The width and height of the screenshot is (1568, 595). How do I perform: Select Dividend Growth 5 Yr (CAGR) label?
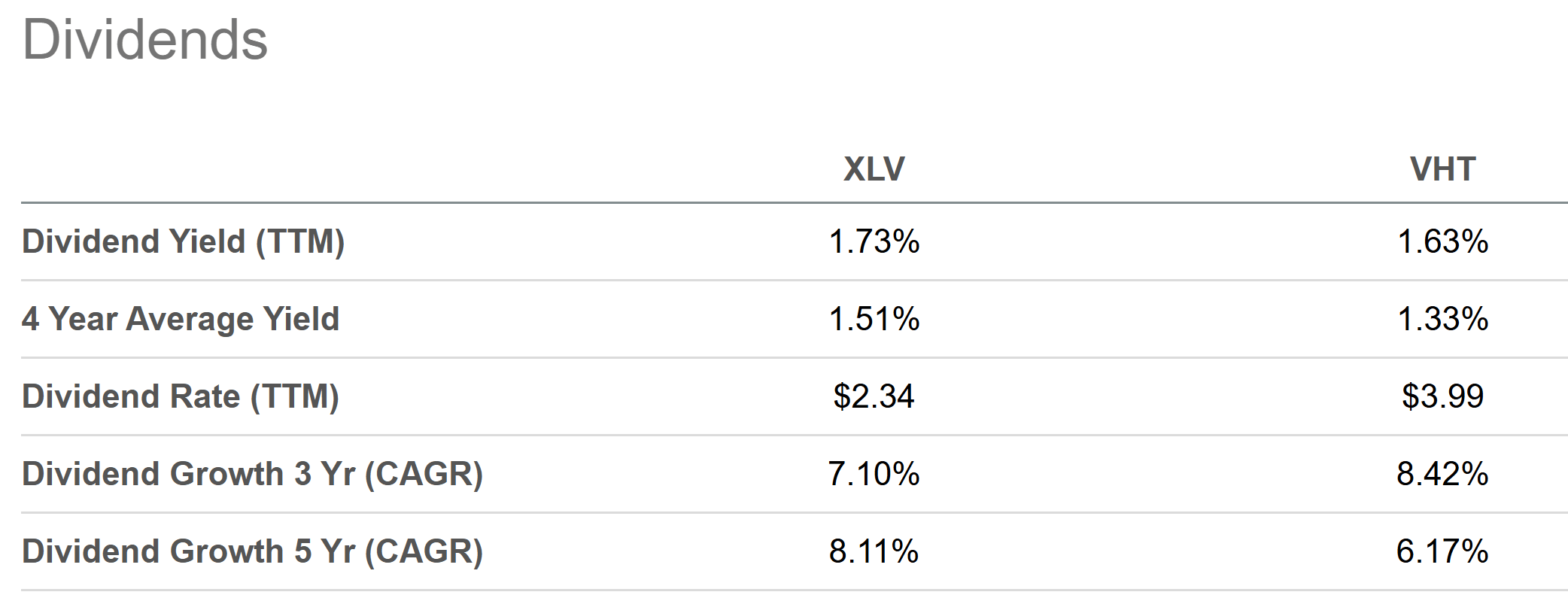252,551
